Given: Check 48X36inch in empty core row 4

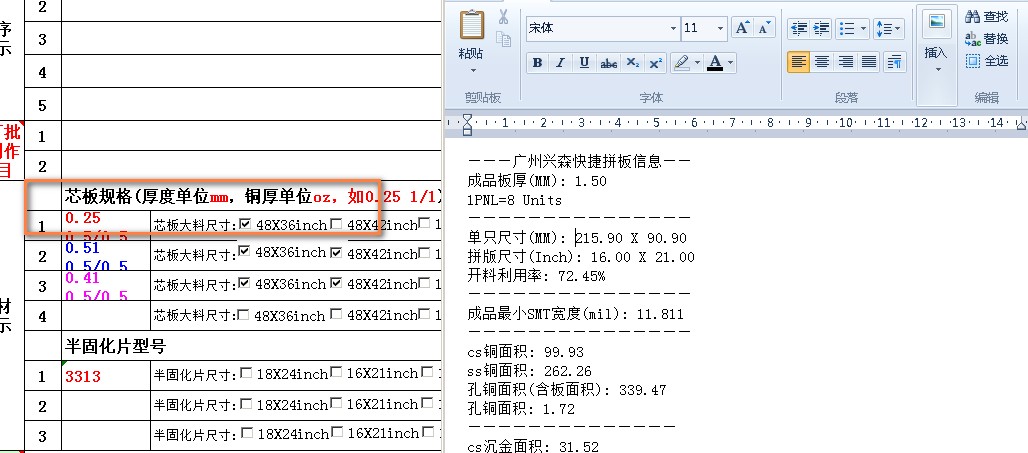Looking at the screenshot, I should pos(243,314).
